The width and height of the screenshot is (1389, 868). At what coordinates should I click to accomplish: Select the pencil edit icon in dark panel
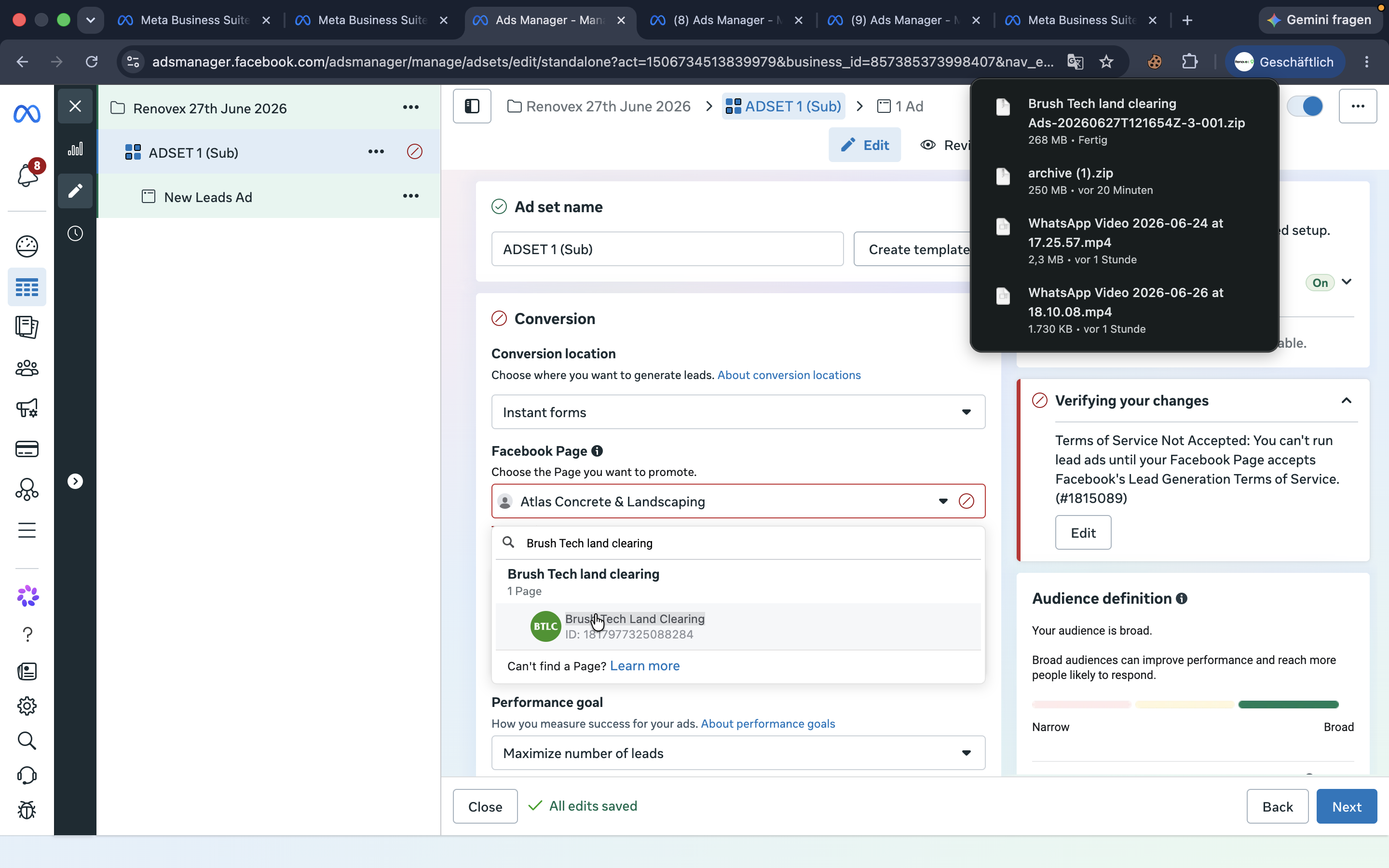[75, 190]
